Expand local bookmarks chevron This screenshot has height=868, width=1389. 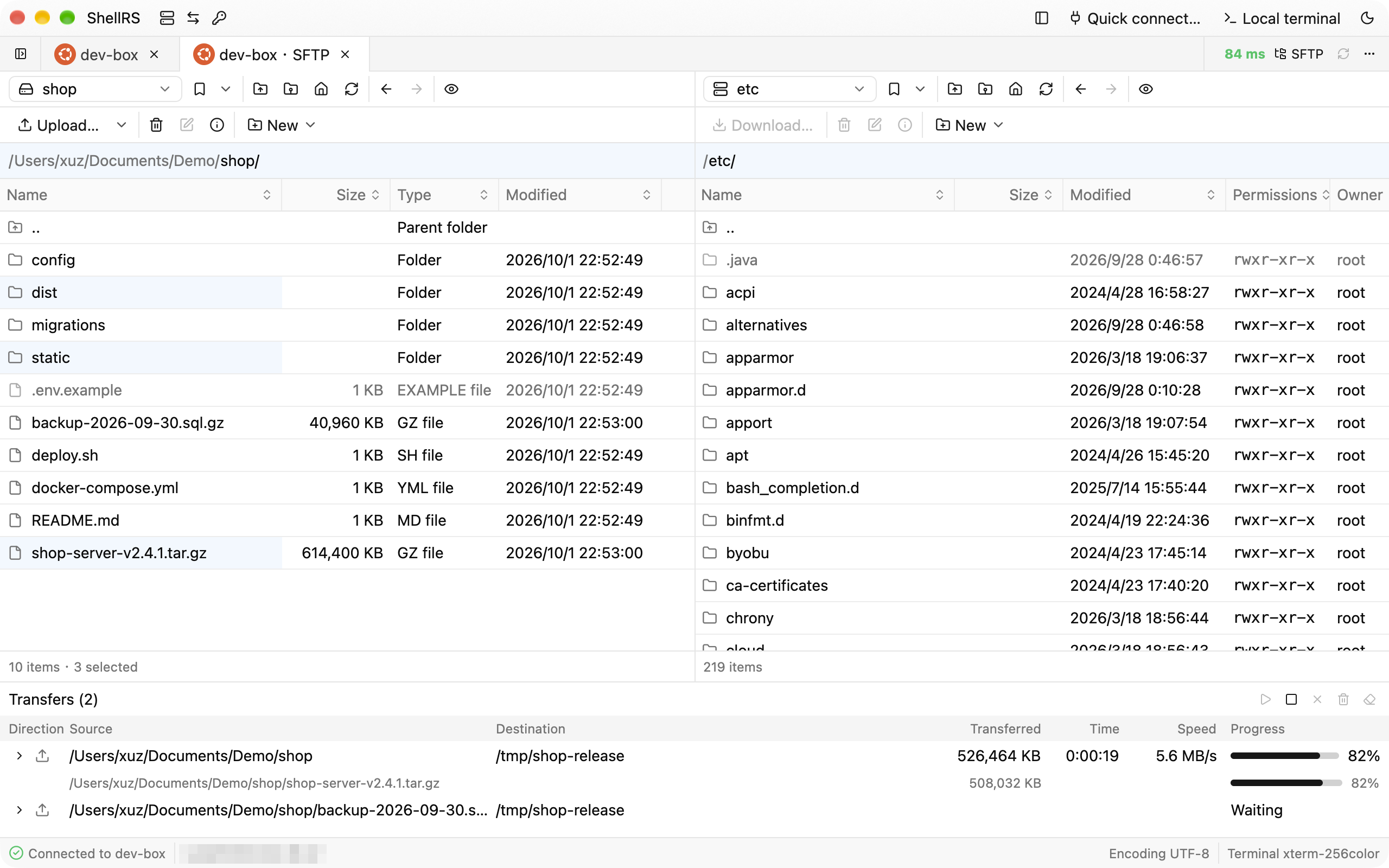(226, 89)
